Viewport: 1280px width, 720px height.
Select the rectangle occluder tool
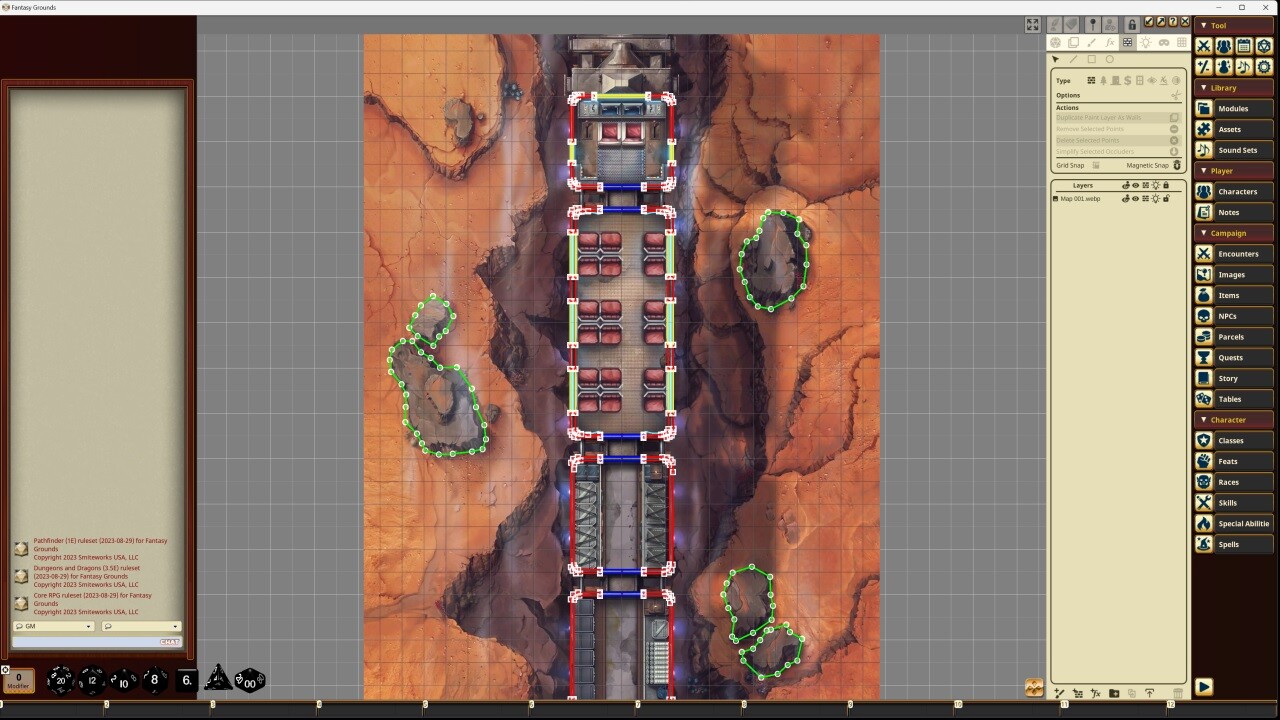[x=1092, y=59]
